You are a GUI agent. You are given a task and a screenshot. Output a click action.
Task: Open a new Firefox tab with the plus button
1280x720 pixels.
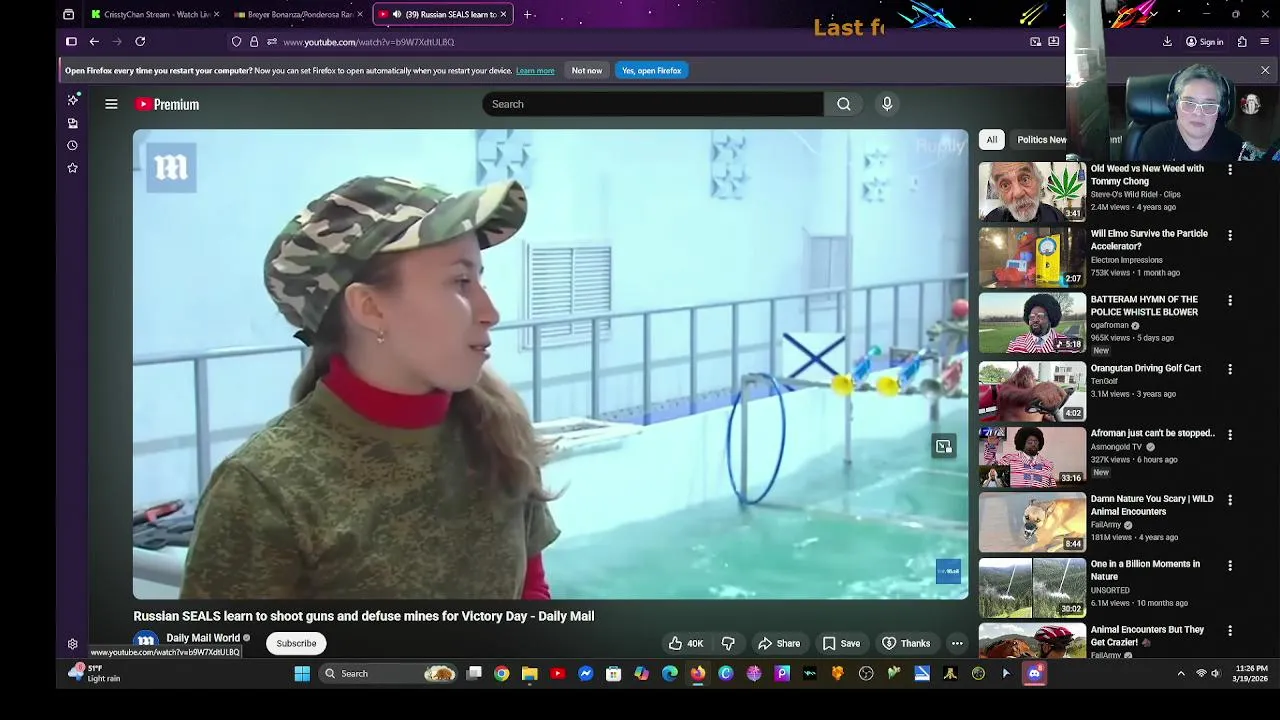(528, 14)
